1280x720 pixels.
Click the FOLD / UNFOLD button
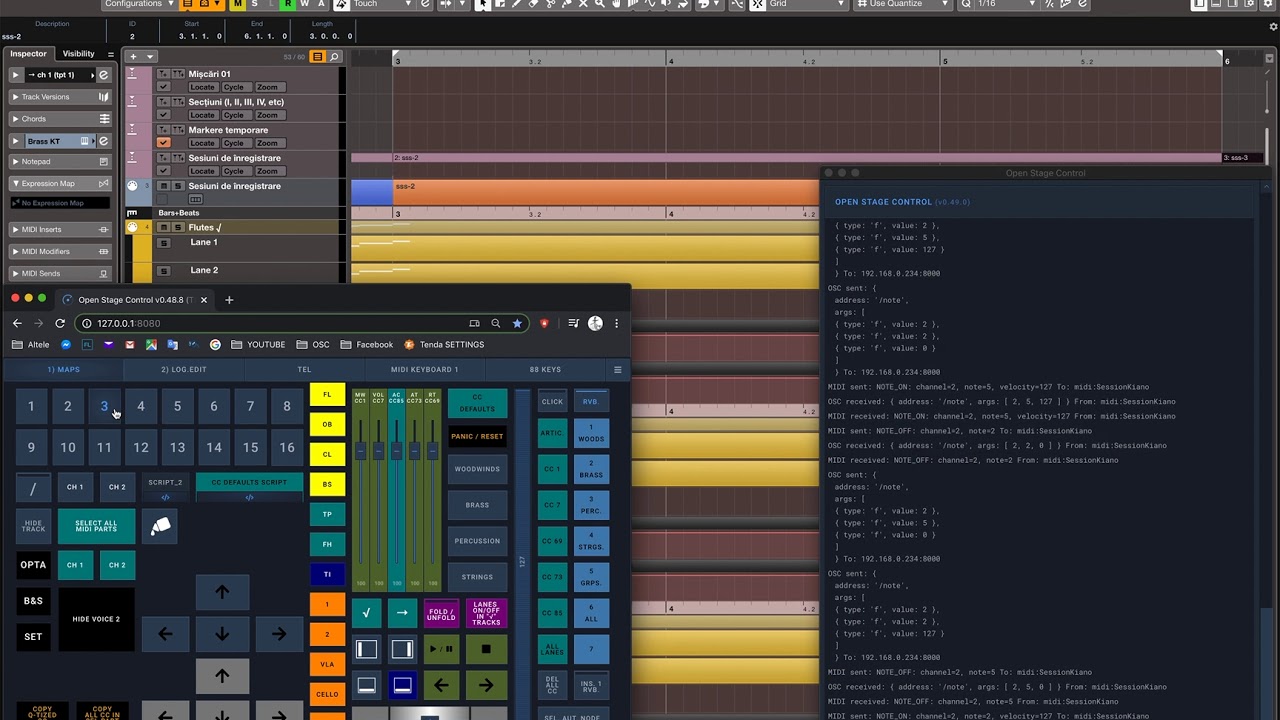click(x=441, y=614)
